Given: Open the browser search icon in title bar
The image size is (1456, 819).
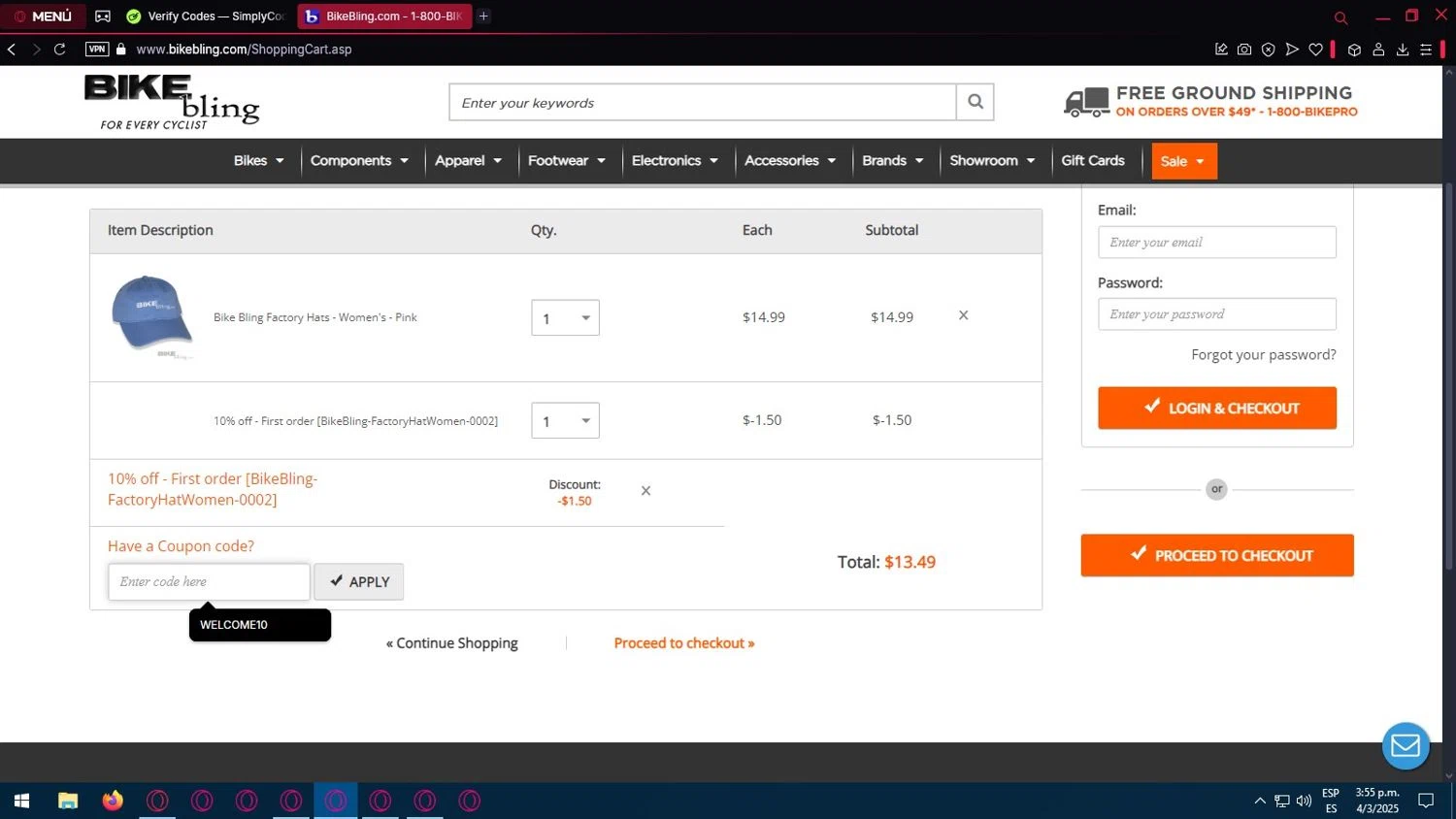Looking at the screenshot, I should (1340, 17).
